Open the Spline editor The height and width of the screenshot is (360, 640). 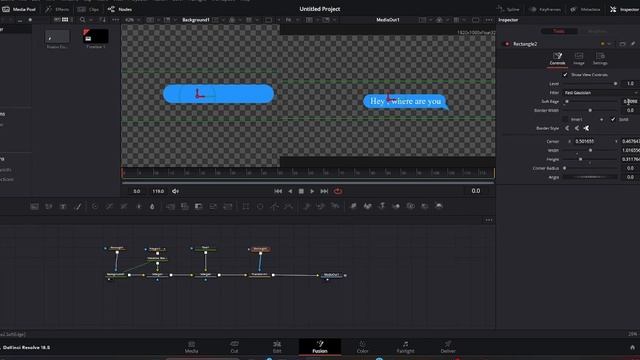(509, 9)
